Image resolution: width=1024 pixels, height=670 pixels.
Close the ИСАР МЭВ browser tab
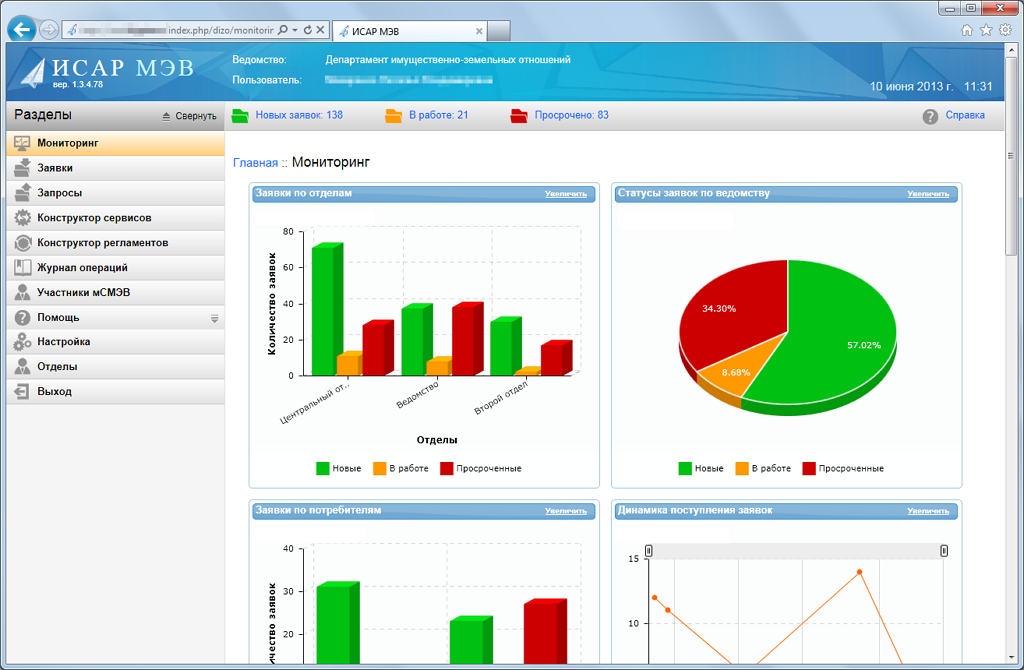[479, 31]
